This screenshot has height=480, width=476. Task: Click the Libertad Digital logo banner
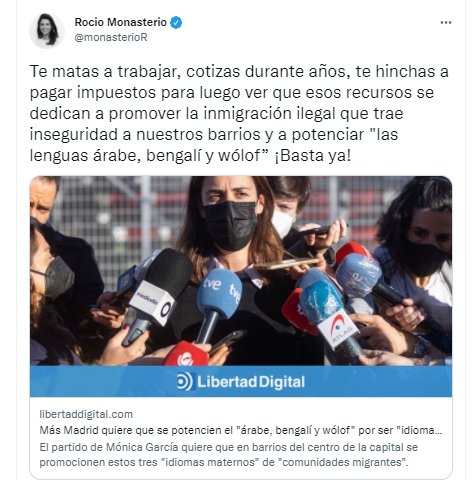click(241, 381)
